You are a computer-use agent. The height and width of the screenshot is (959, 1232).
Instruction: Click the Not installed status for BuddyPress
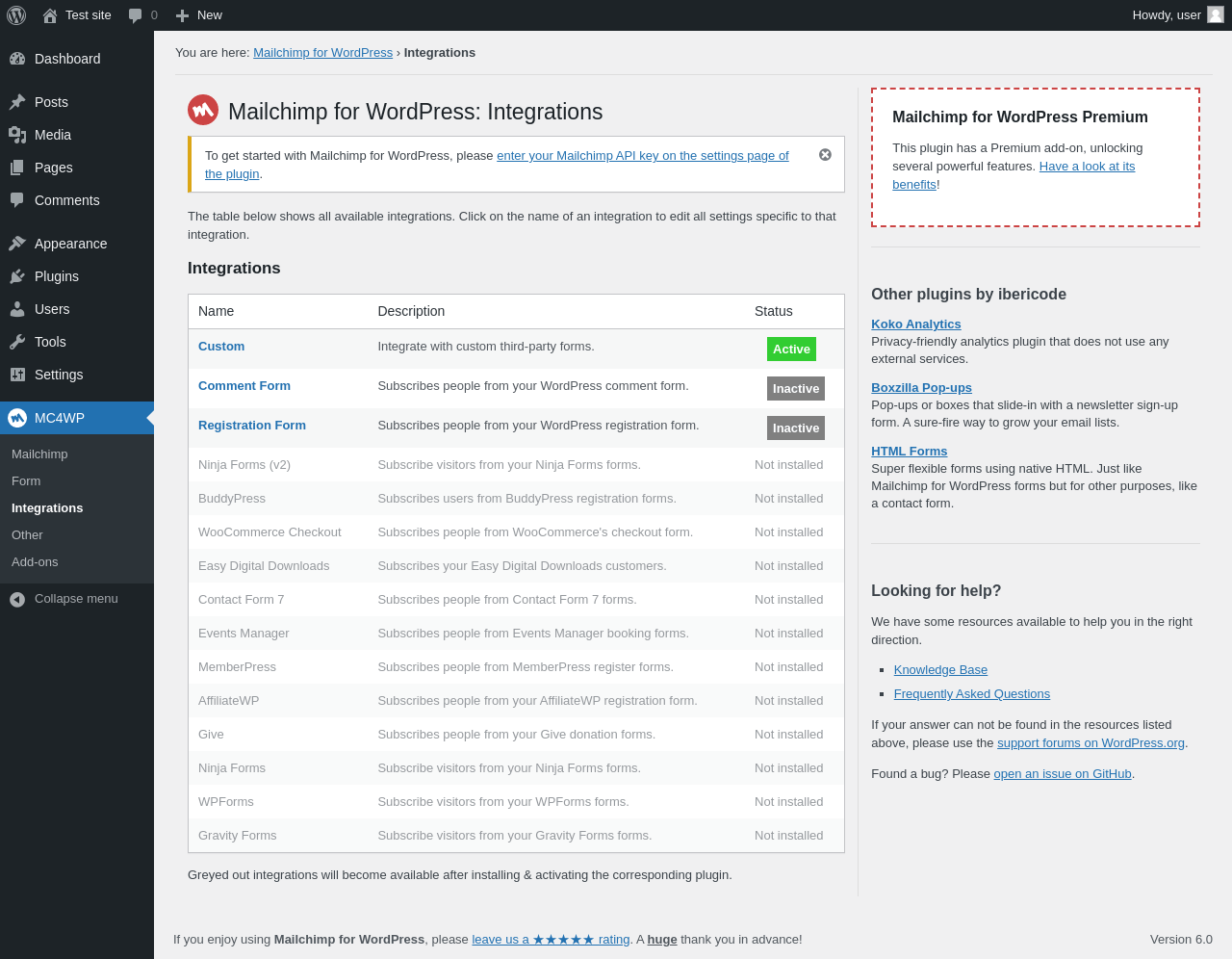pyautogui.click(x=789, y=499)
